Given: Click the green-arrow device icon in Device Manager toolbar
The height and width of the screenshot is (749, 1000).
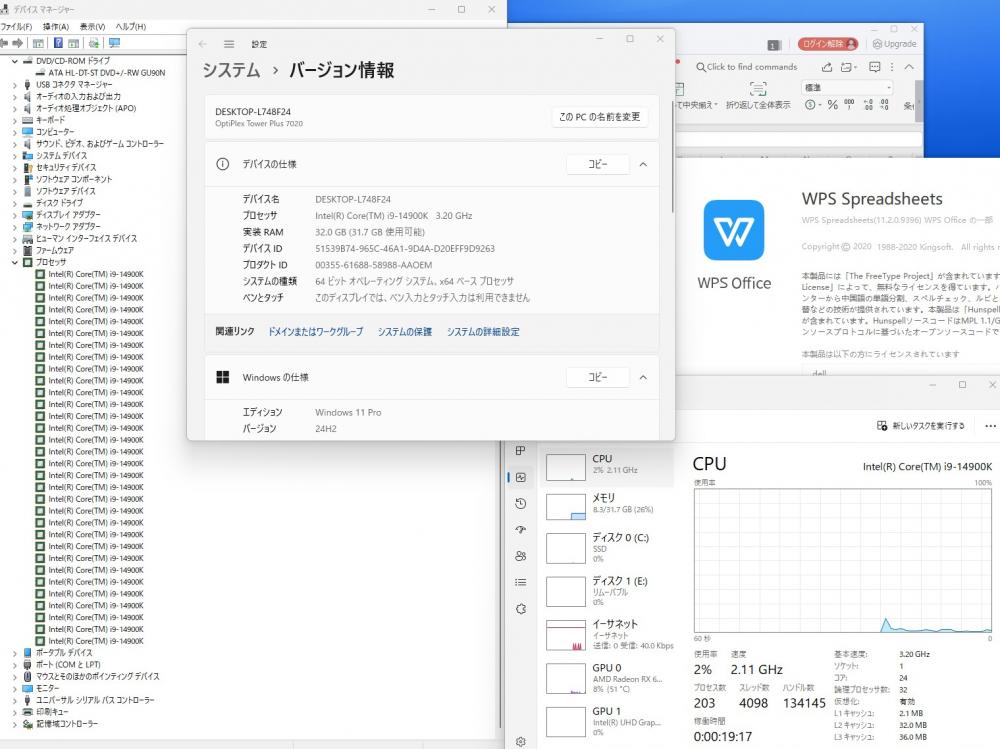Looking at the screenshot, I should (x=94, y=43).
